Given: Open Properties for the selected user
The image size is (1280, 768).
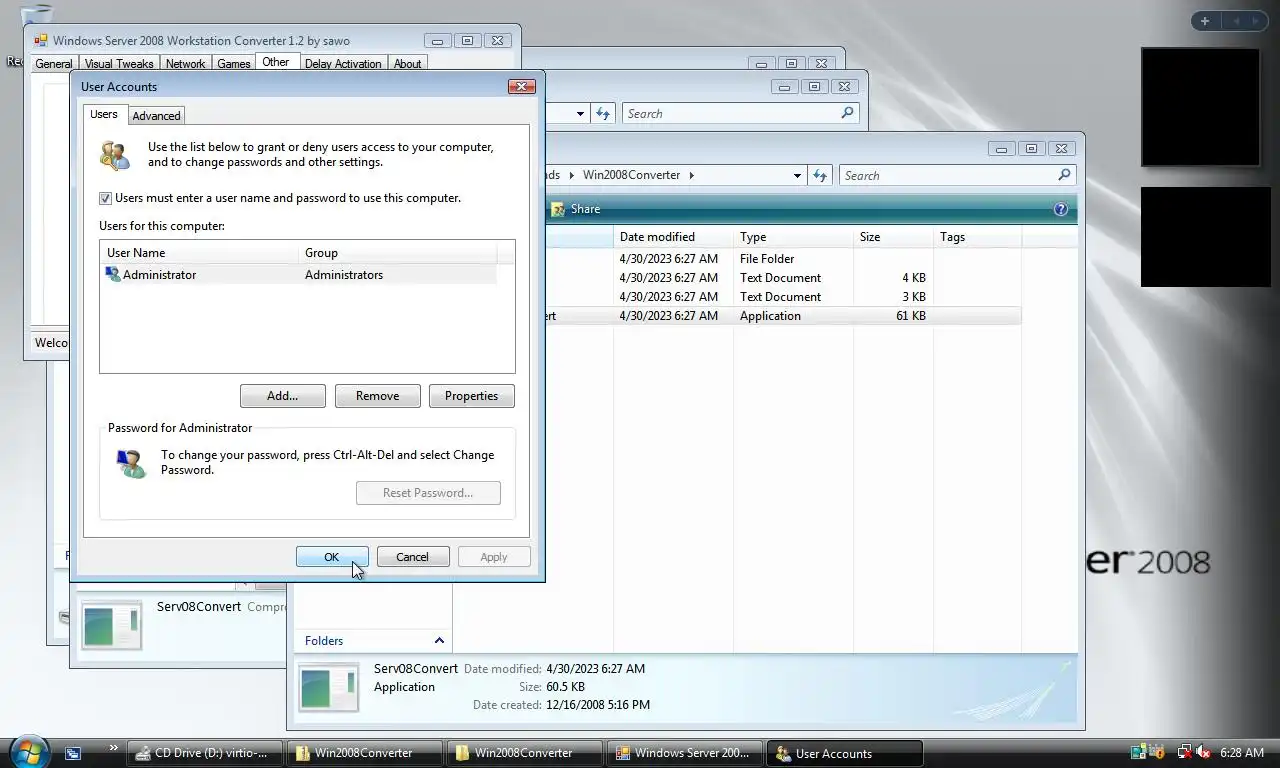Looking at the screenshot, I should point(471,395).
